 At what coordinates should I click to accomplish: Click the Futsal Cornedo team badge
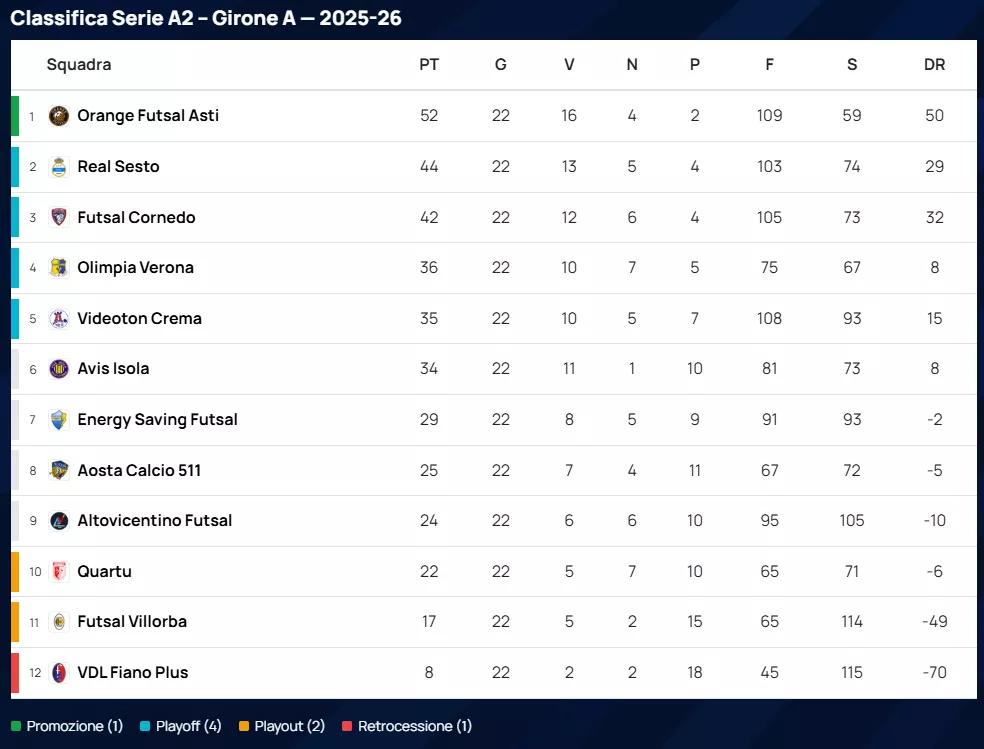coord(59,217)
